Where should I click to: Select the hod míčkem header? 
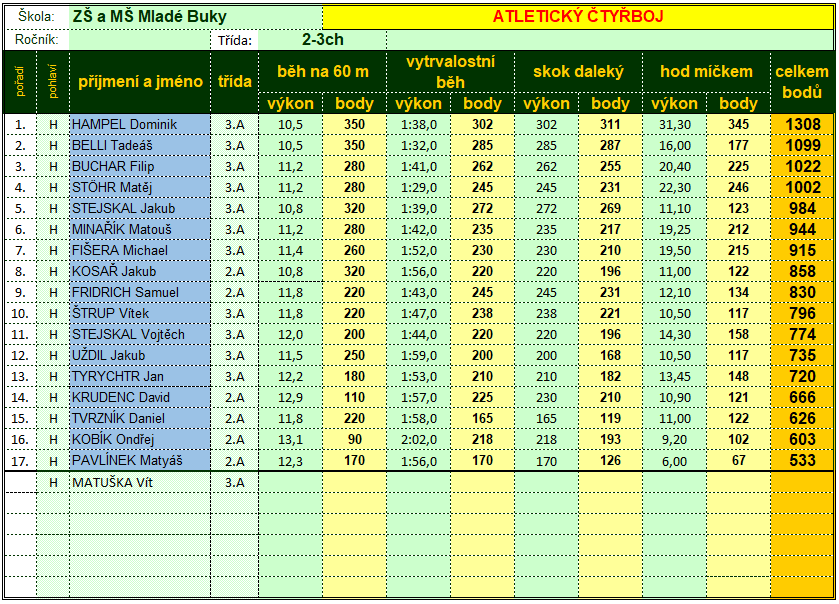click(706, 71)
